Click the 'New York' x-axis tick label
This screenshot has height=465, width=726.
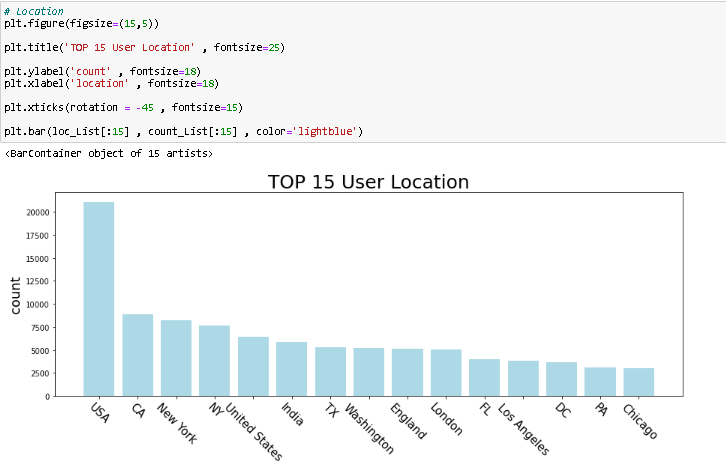coord(177,423)
